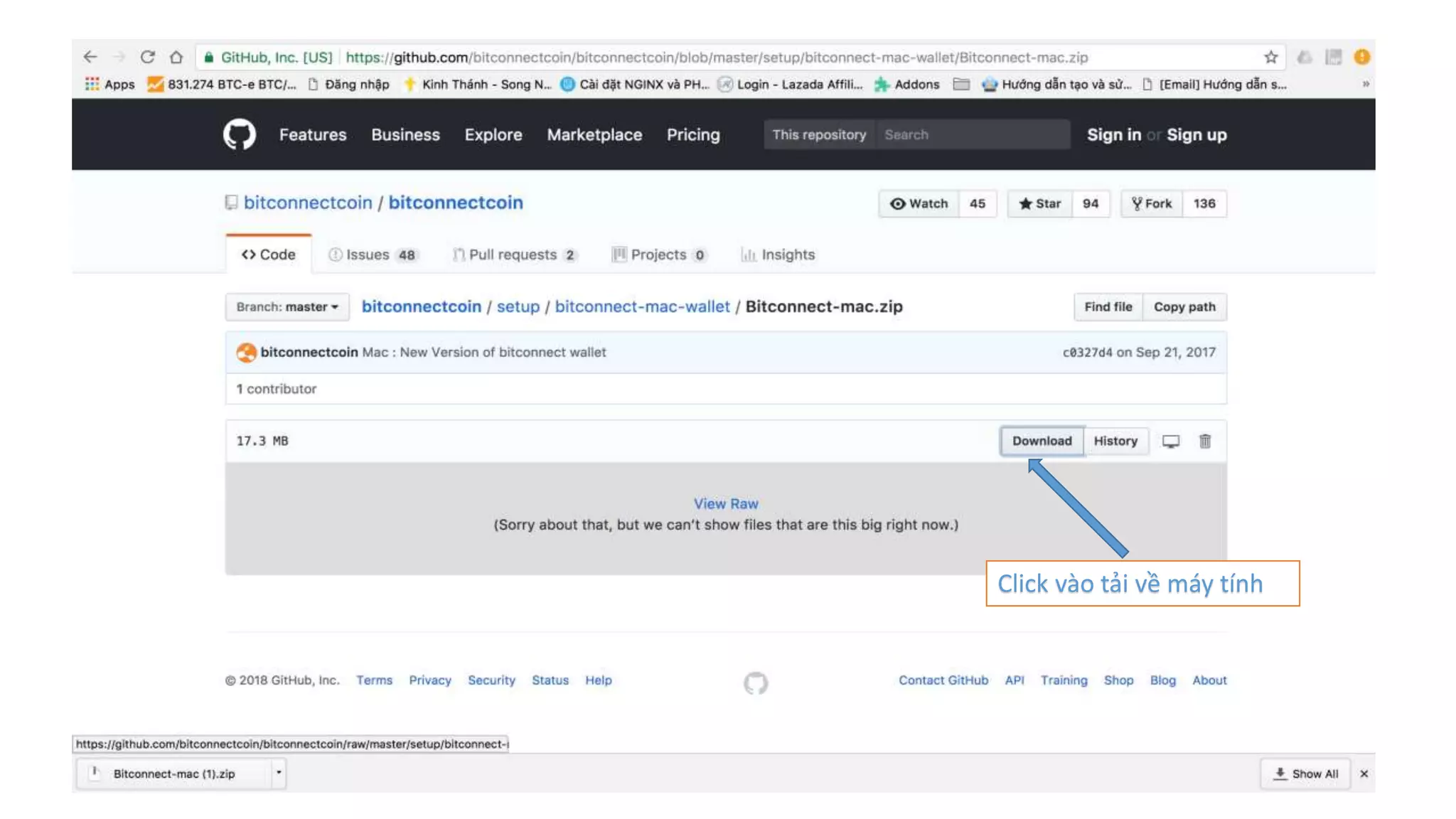Viewport: 1456px width, 819px height.
Task: Show All downloads in the bar
Action: point(1305,774)
